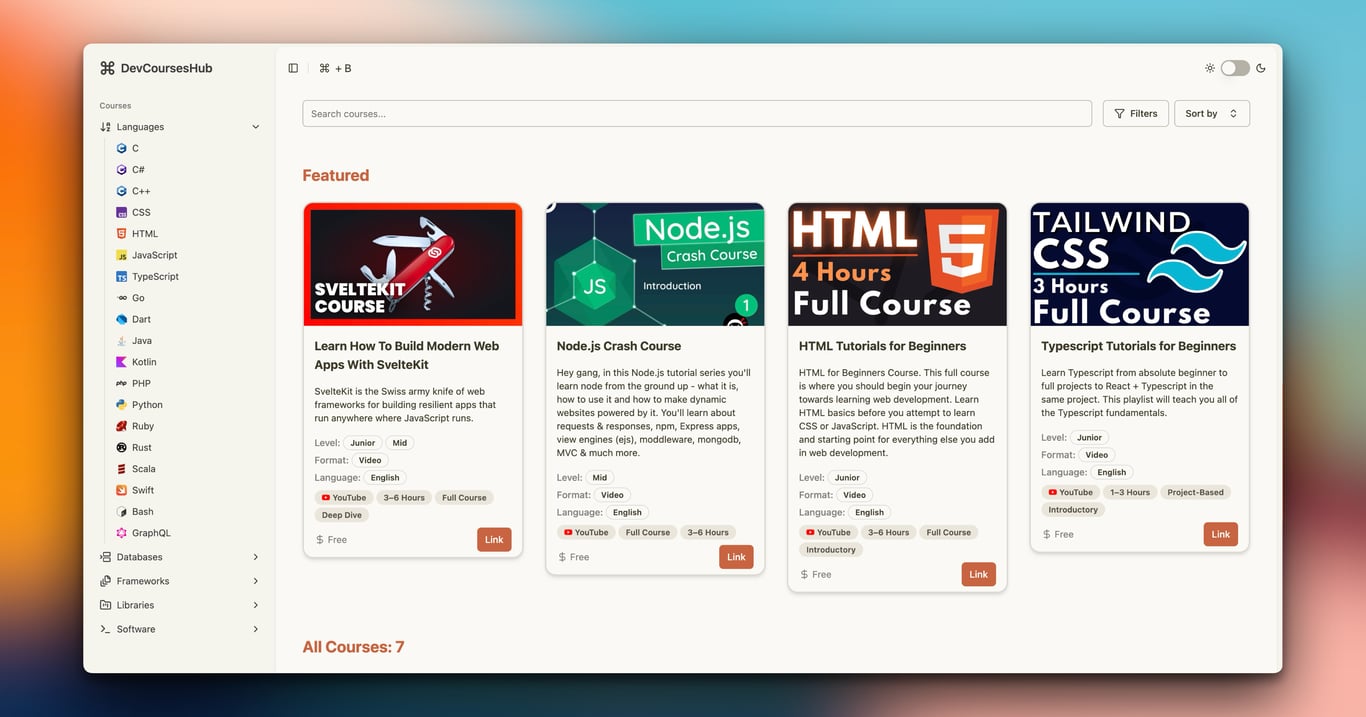The width and height of the screenshot is (1366, 717).
Task: Open the Tailwind CSS 3 Hours thumbnail
Action: [1140, 264]
